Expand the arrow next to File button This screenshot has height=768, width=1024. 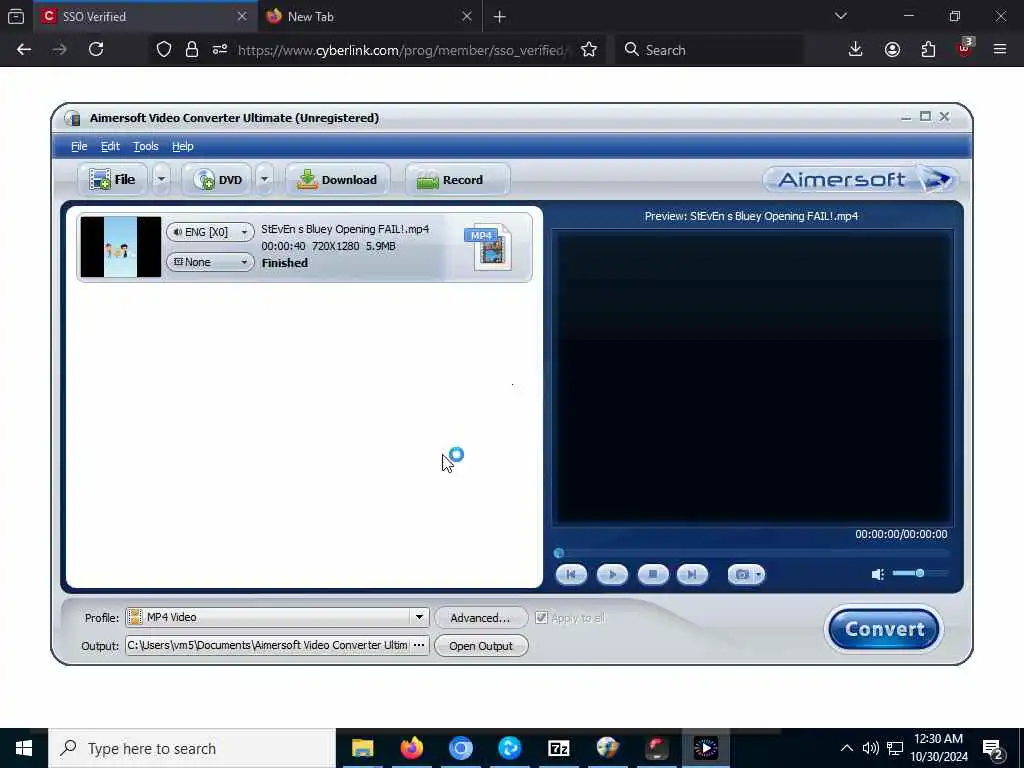pos(161,180)
